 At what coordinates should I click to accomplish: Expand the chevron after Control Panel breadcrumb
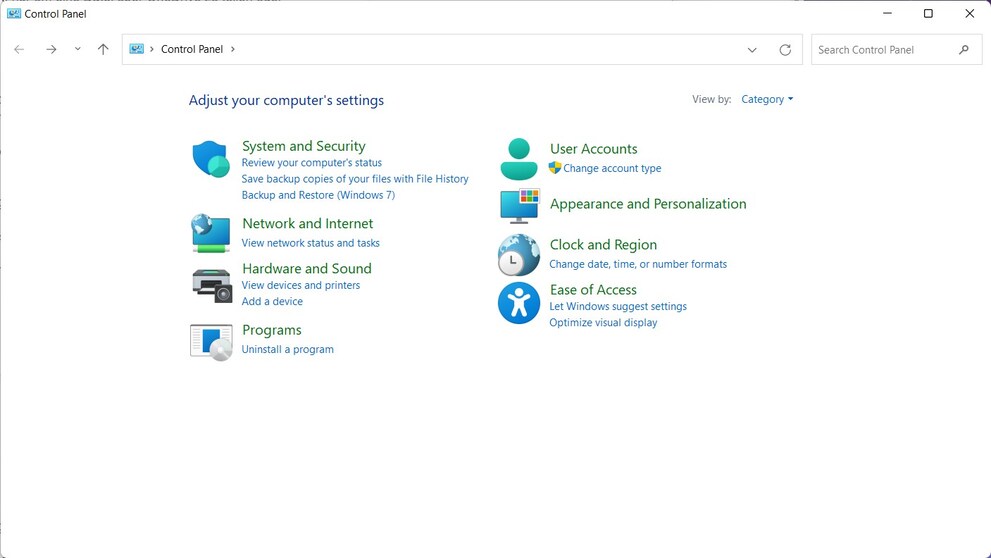coord(233,49)
